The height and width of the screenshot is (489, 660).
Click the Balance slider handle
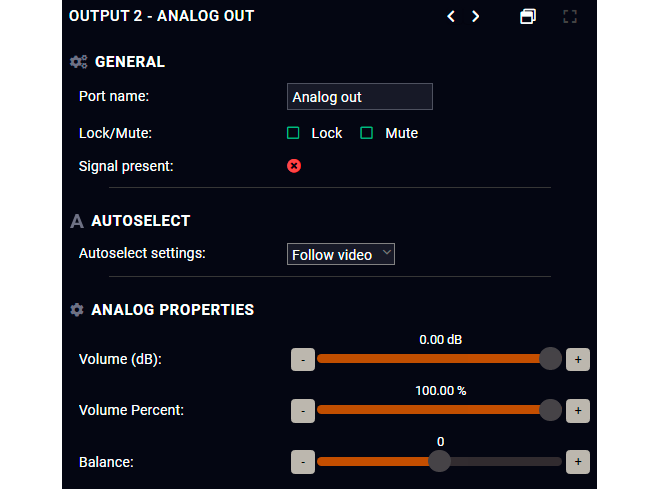[439, 461]
